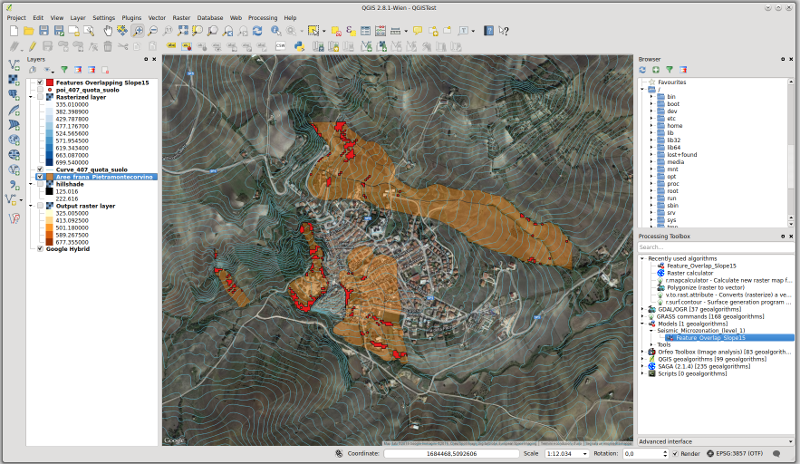Select the Pan Map hand tool

pos(108,31)
